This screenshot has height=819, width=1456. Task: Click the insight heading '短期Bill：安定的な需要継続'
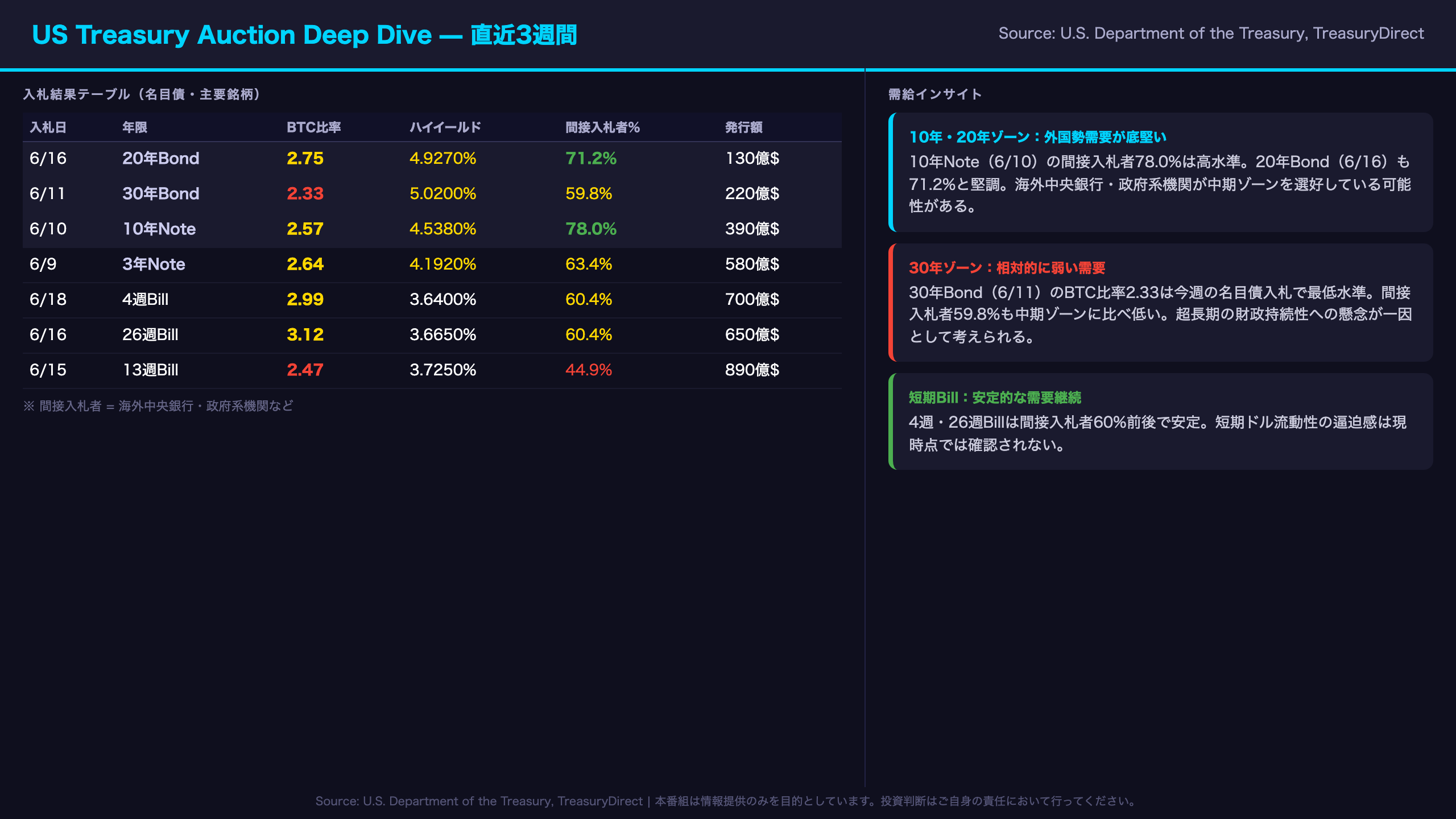click(x=995, y=398)
